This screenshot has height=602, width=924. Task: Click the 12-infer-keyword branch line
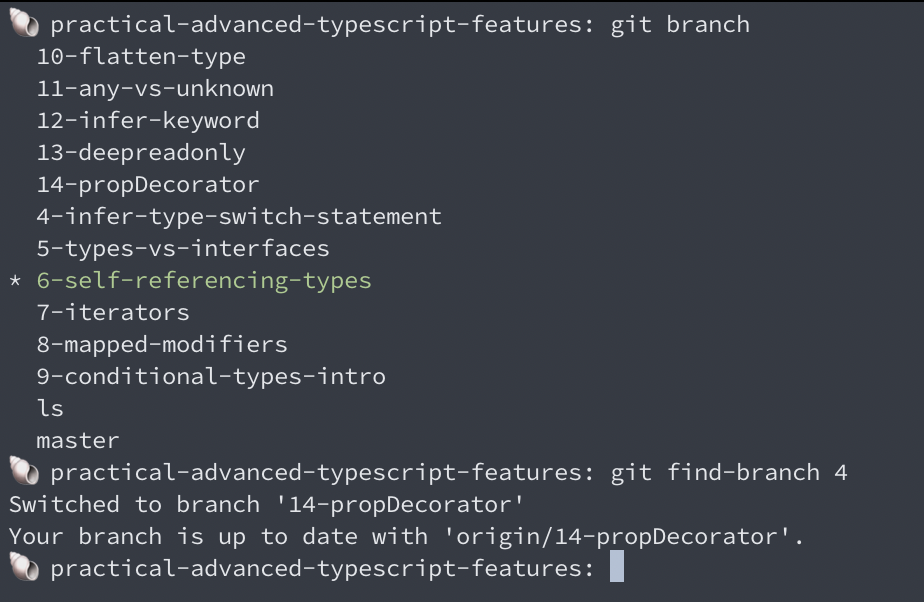pyautogui.click(x=148, y=121)
